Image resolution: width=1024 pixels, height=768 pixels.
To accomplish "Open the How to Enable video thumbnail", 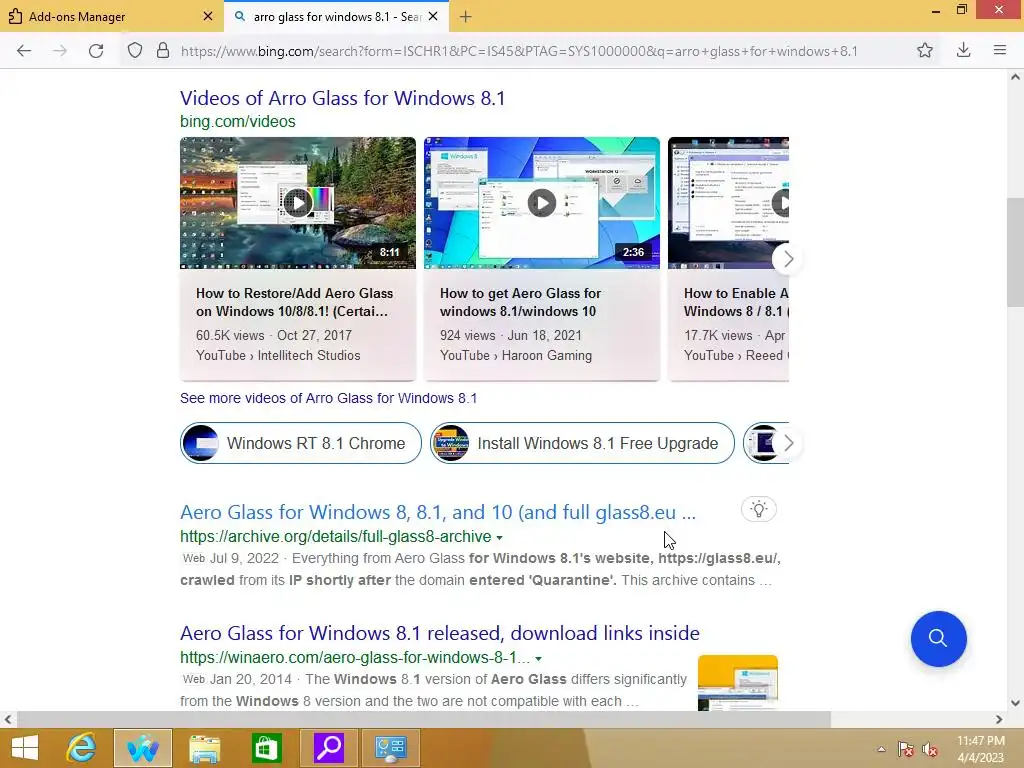I will click(x=728, y=203).
